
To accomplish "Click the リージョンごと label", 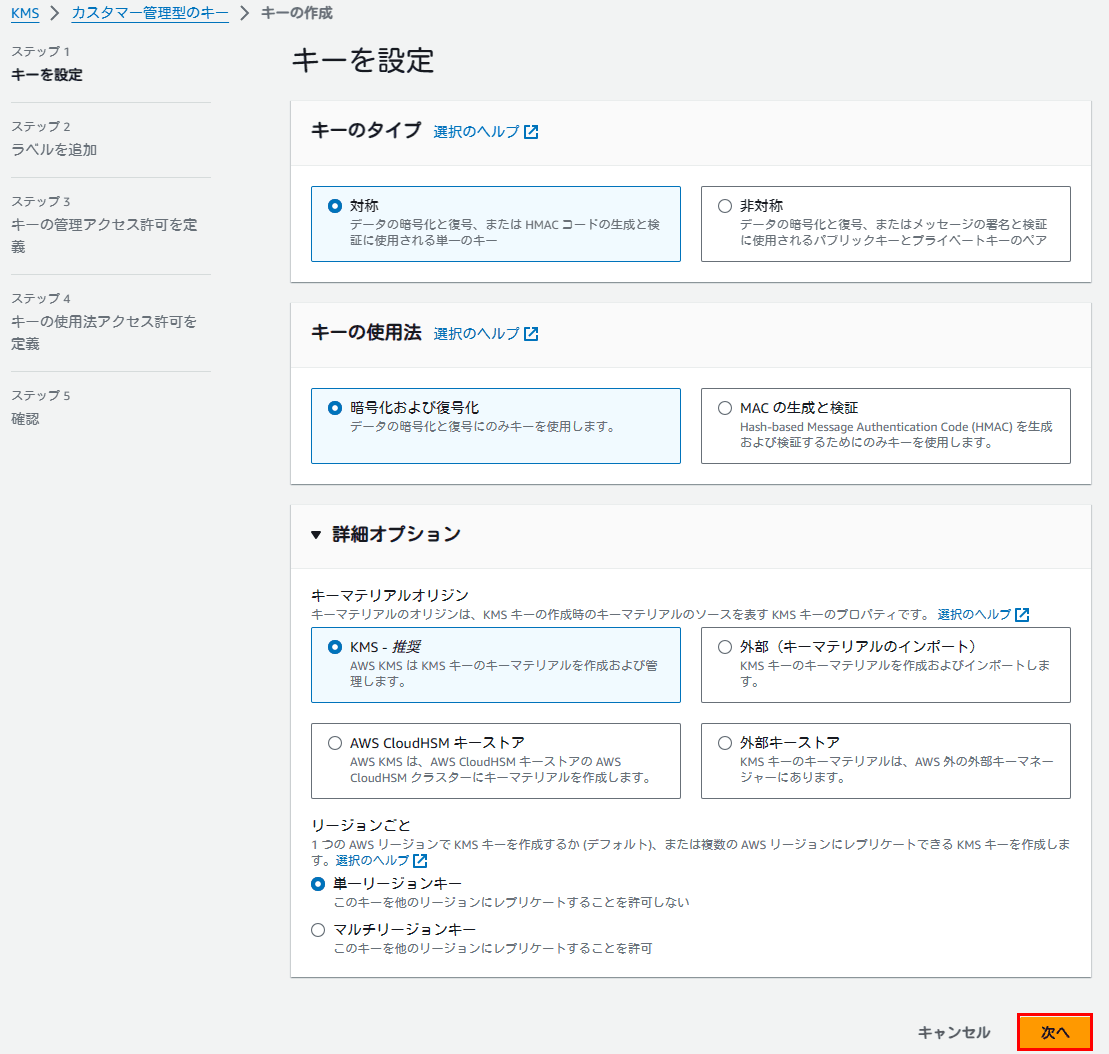I will click(x=361, y=825).
